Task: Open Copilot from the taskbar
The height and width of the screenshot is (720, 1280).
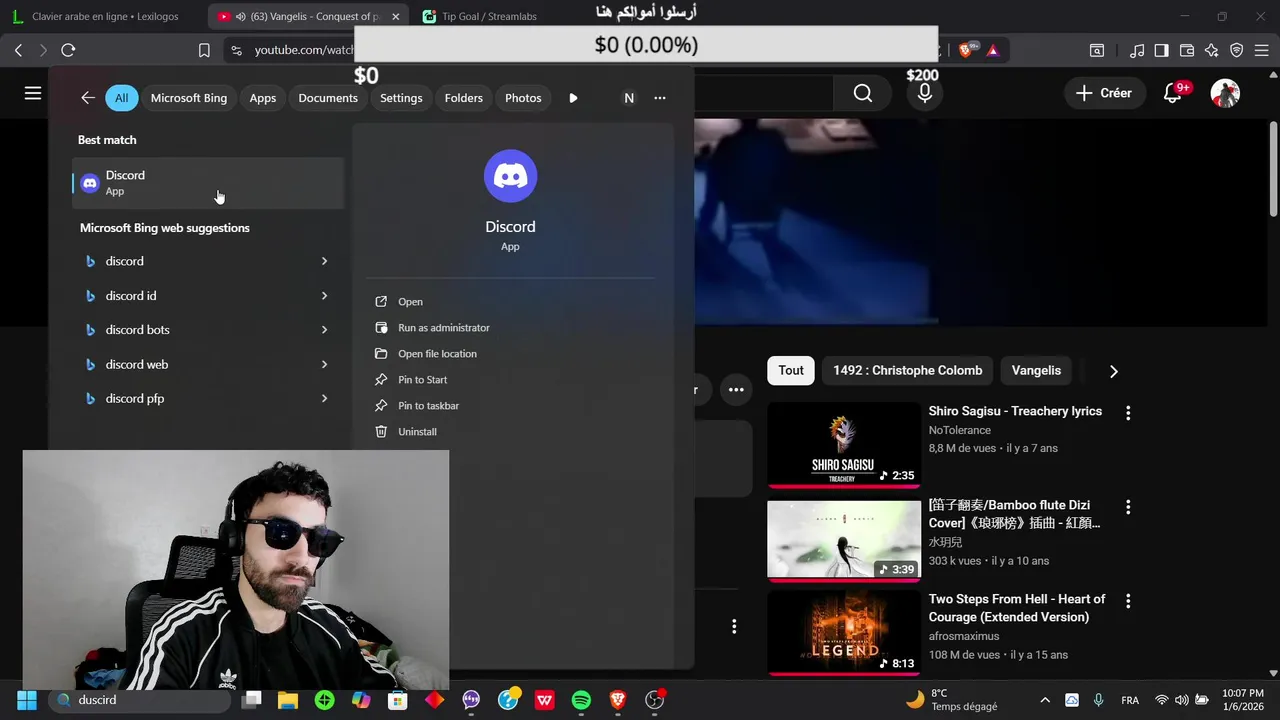Action: [x=361, y=700]
